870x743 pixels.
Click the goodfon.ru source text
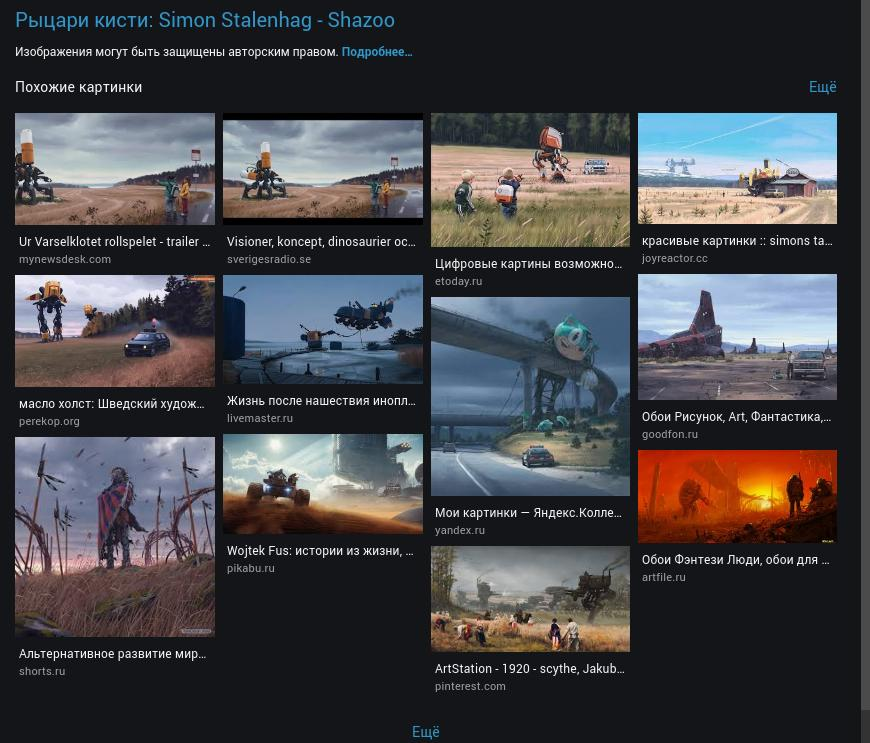pos(670,434)
